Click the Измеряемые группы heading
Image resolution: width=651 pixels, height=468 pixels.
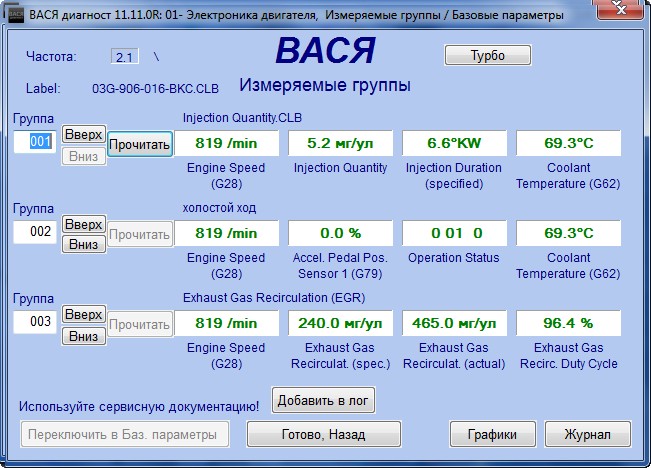325,86
